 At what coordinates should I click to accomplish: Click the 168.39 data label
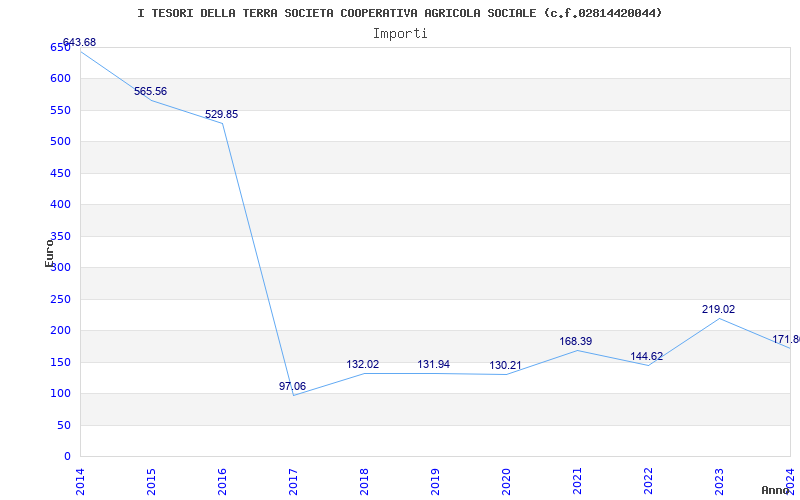(x=576, y=341)
